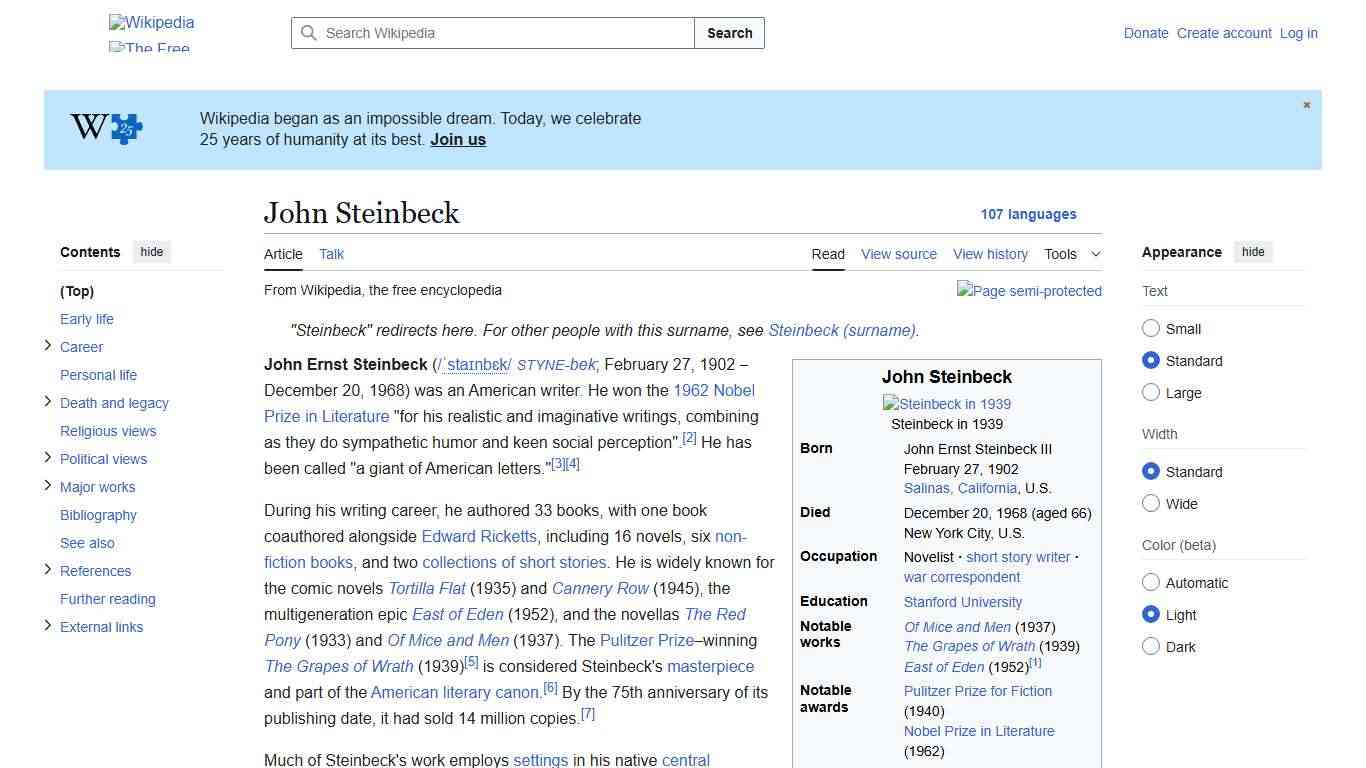Dismiss the anniversary banner with the × icon
Screen dimensions: 1366x768
pos(1306,104)
